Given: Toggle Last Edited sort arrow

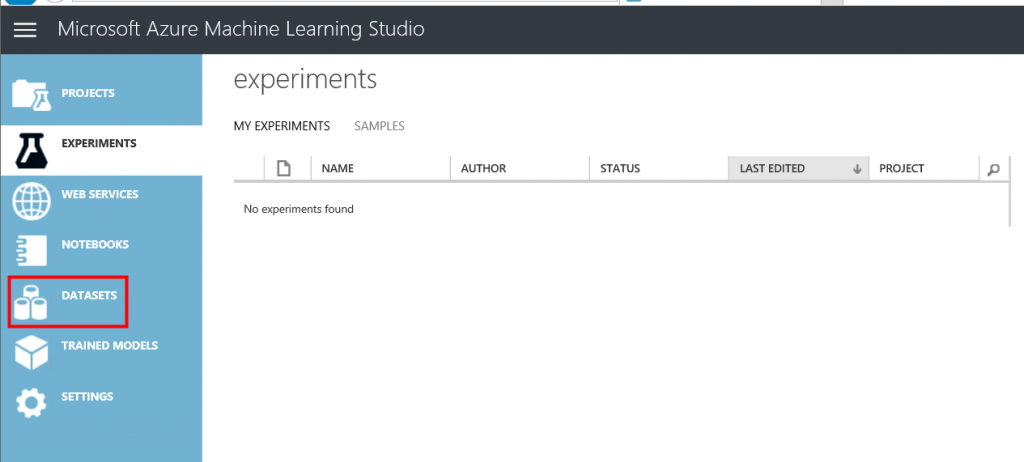Looking at the screenshot, I should (857, 169).
